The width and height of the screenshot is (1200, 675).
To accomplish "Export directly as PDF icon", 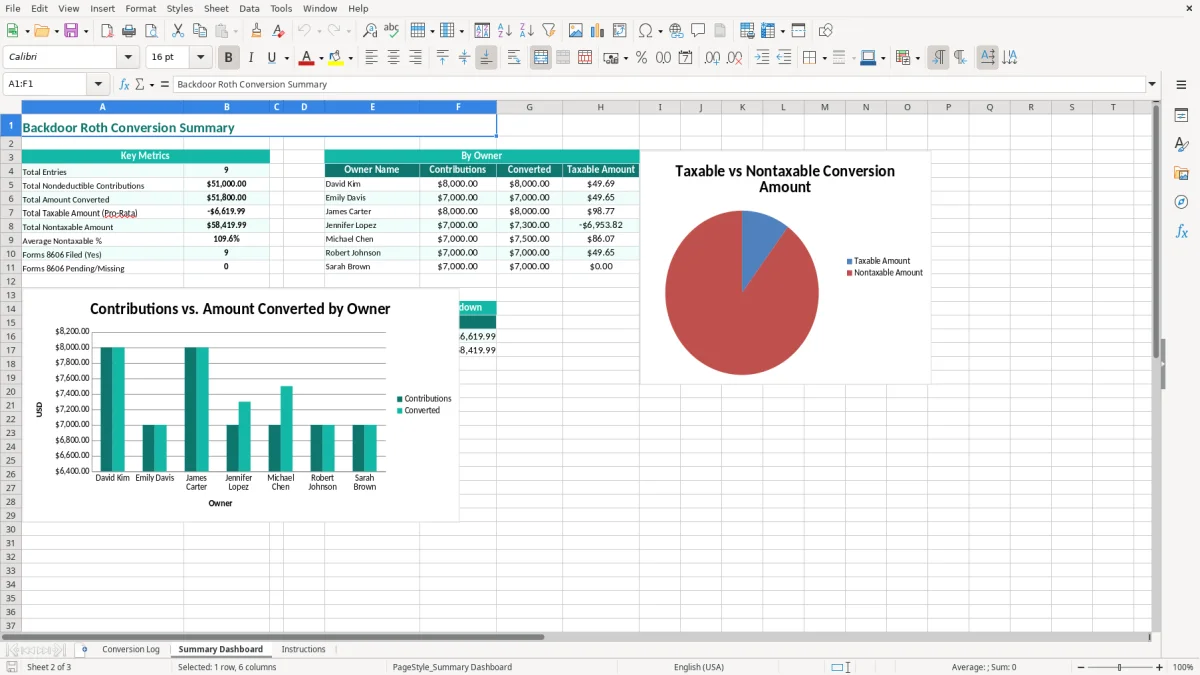I will point(107,31).
